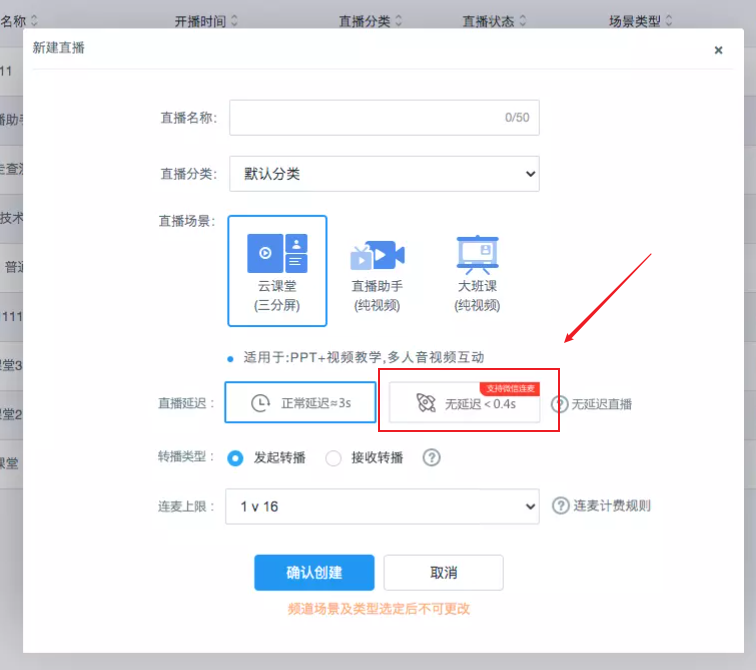Click the orbit icon for 无延迟<0.4s

pyautogui.click(x=426, y=404)
